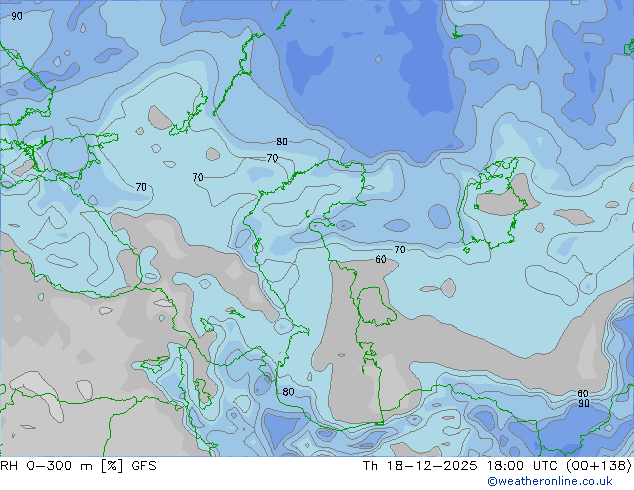Select the 80 contour label directly above a 70 label
The image size is (634, 490).
(x=282, y=142)
